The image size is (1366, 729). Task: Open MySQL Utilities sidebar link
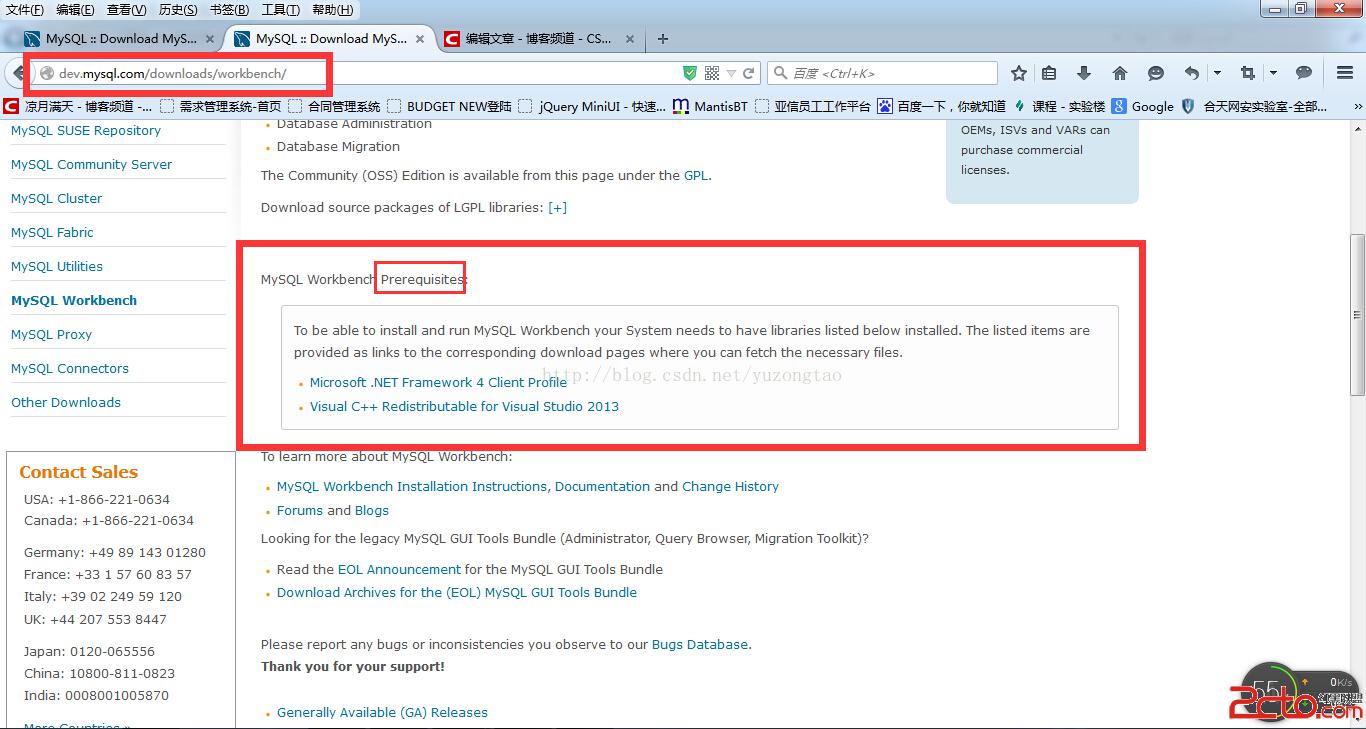[57, 266]
